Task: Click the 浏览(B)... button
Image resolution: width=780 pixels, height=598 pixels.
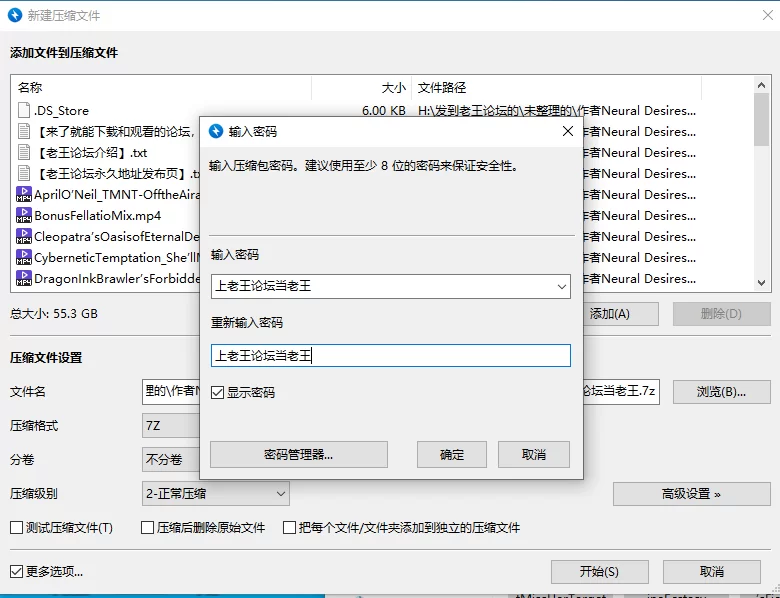Action: 721,392
